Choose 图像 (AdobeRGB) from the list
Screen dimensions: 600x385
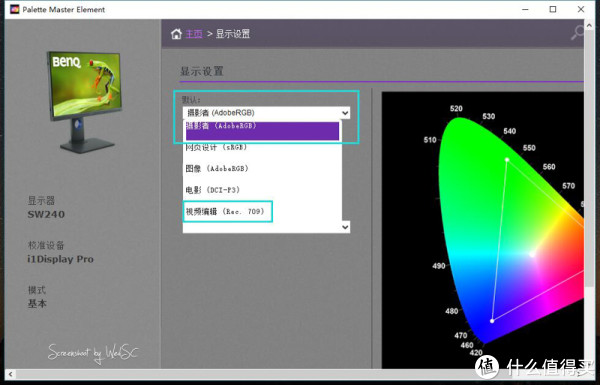[x=217, y=169]
